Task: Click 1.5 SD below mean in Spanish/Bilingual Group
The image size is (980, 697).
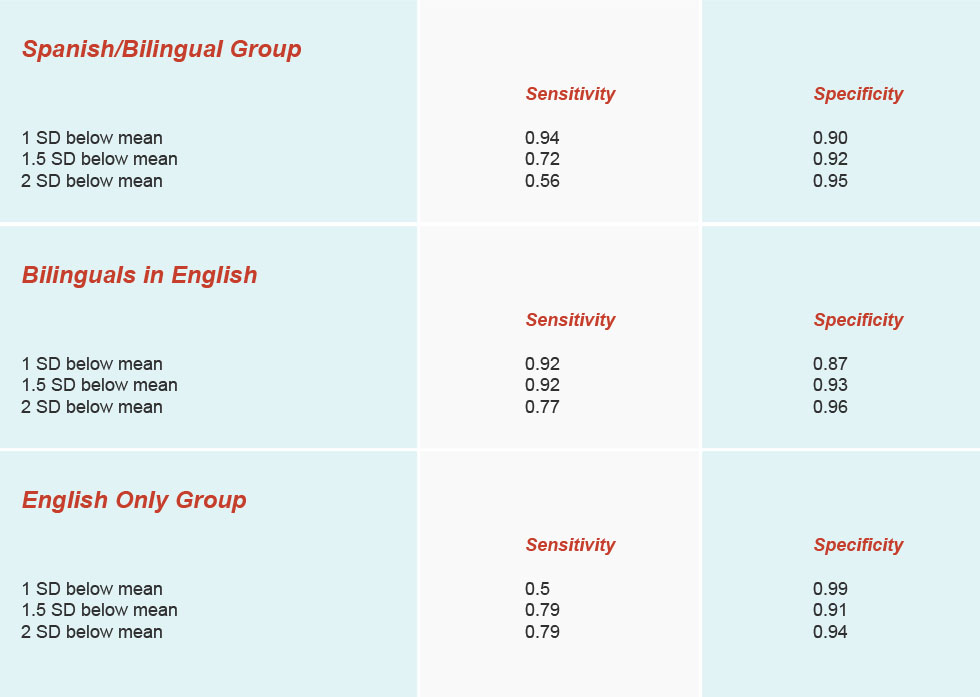Action: 99,159
